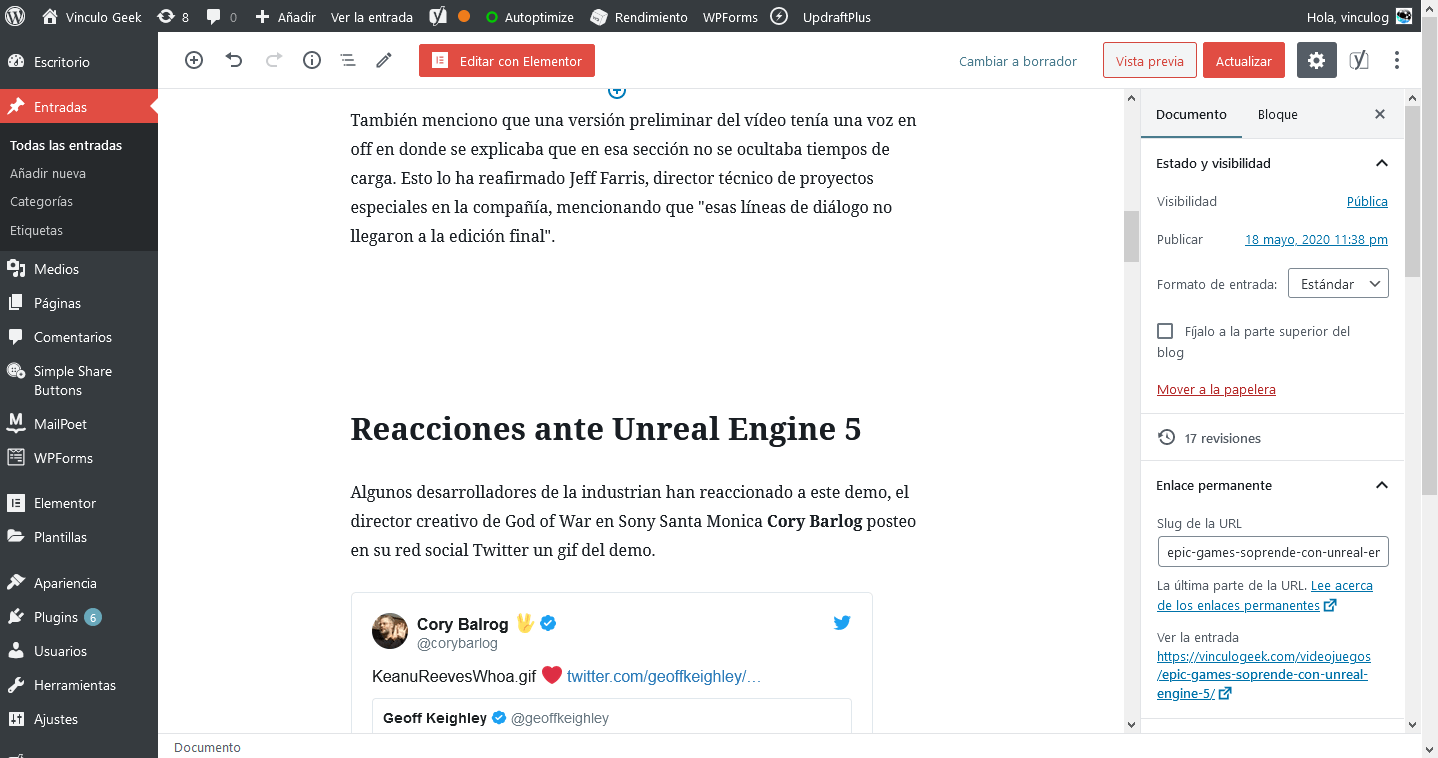Open the Formato de entrada dropdown

[1338, 284]
